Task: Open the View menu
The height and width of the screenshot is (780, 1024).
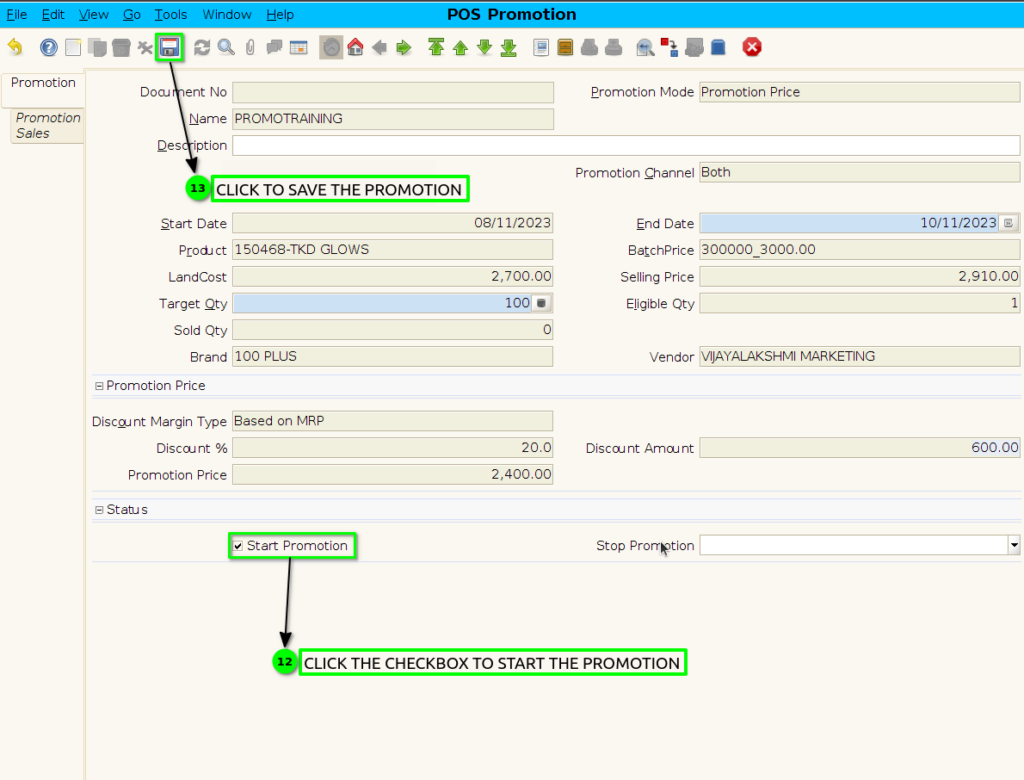Action: click(x=93, y=14)
